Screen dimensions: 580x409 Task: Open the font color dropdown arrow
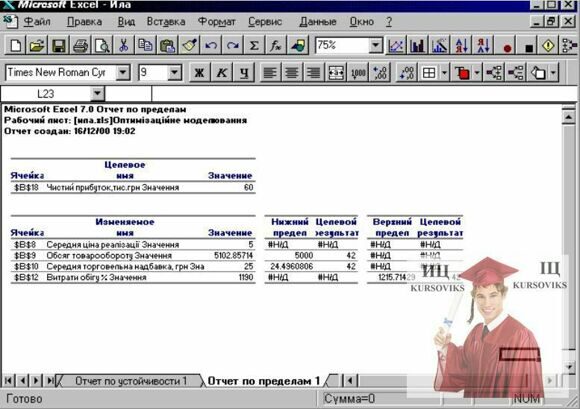[x=477, y=72]
